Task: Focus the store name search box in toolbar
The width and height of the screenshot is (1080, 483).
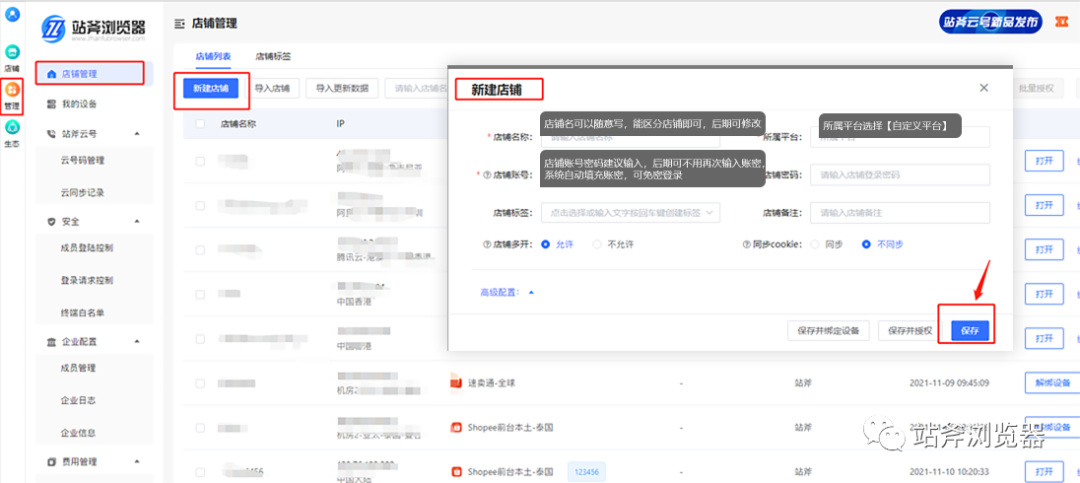Action: pyautogui.click(x=417, y=88)
